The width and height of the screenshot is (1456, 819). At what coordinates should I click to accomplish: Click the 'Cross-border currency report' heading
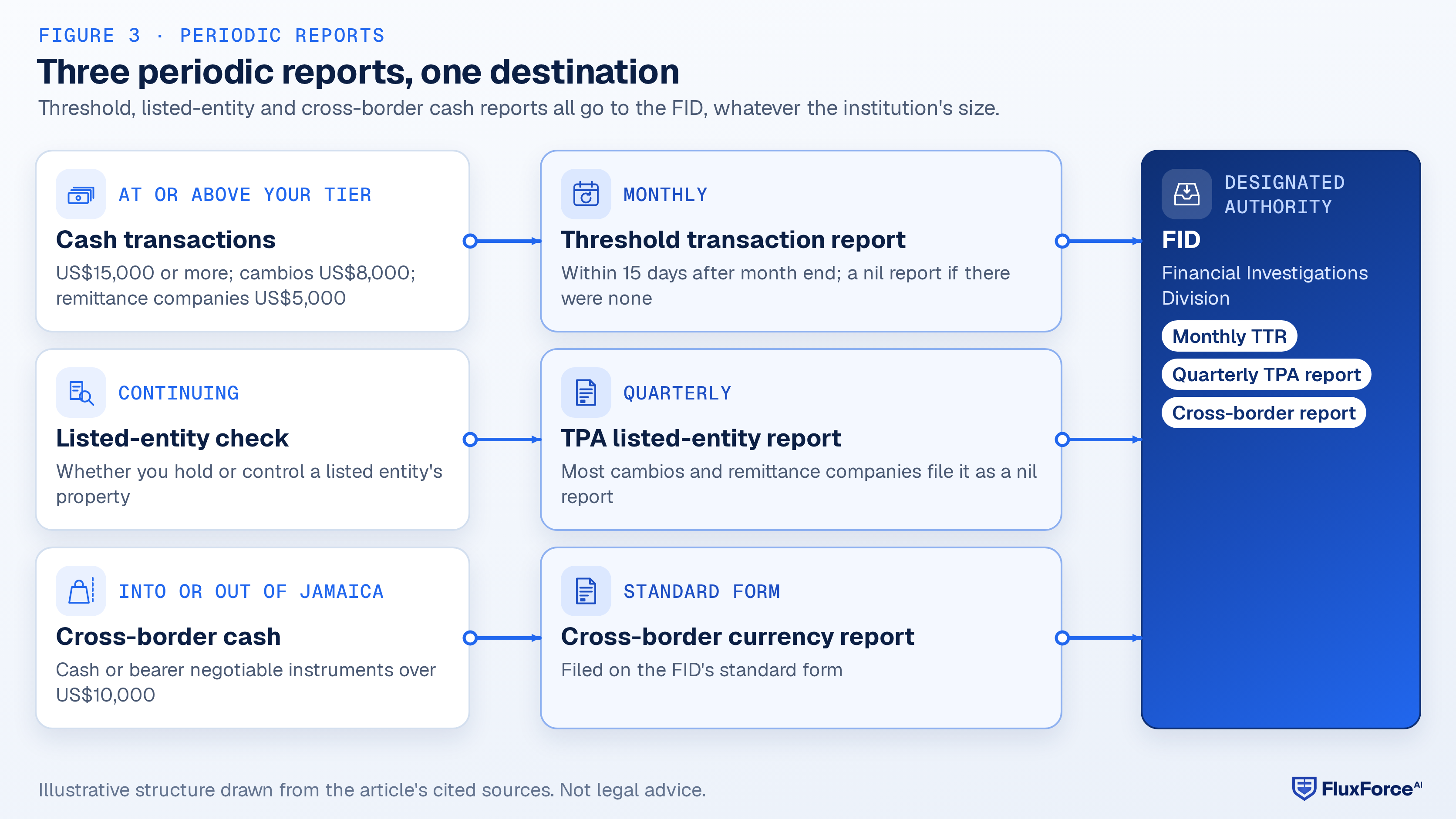tap(738, 637)
